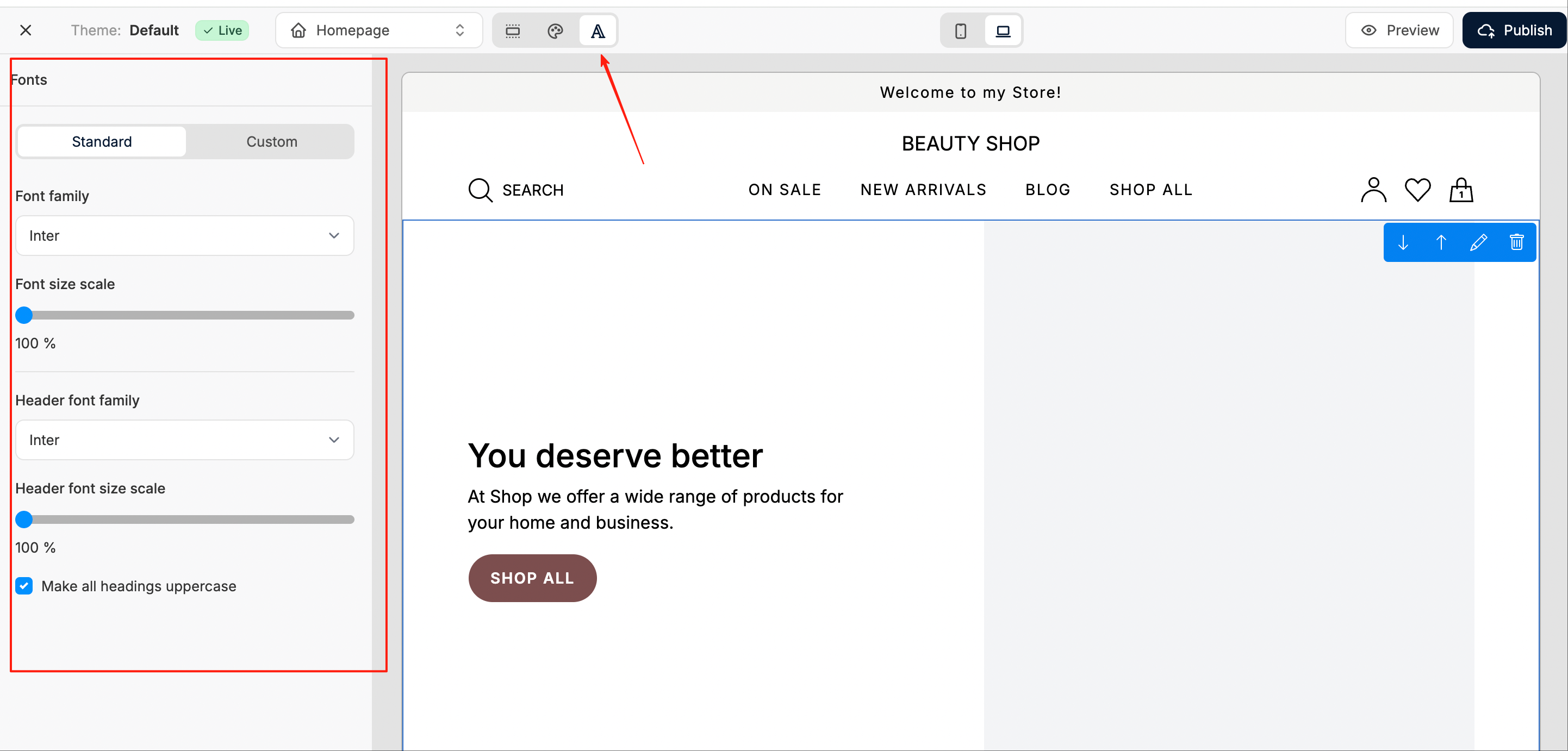Expand the Font family dropdown
Viewport: 1568px width, 751px height.
184,235
